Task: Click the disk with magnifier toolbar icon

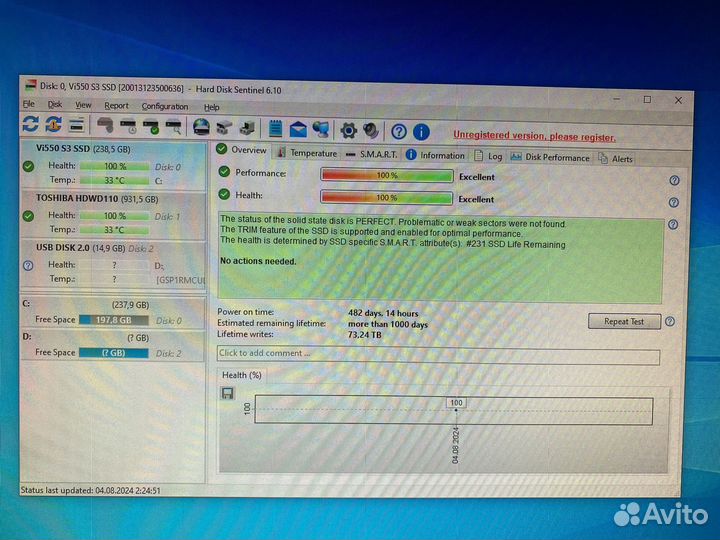Action: 174,127
